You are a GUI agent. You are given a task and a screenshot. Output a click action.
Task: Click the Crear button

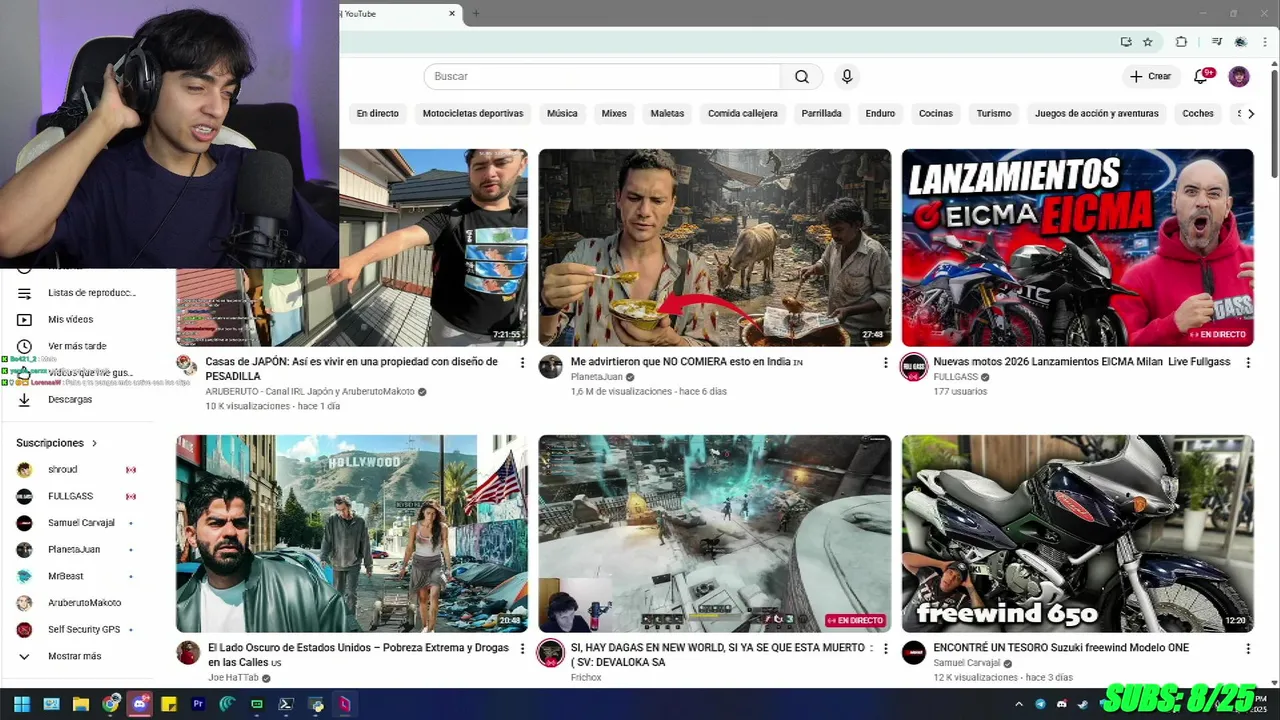(x=1151, y=77)
